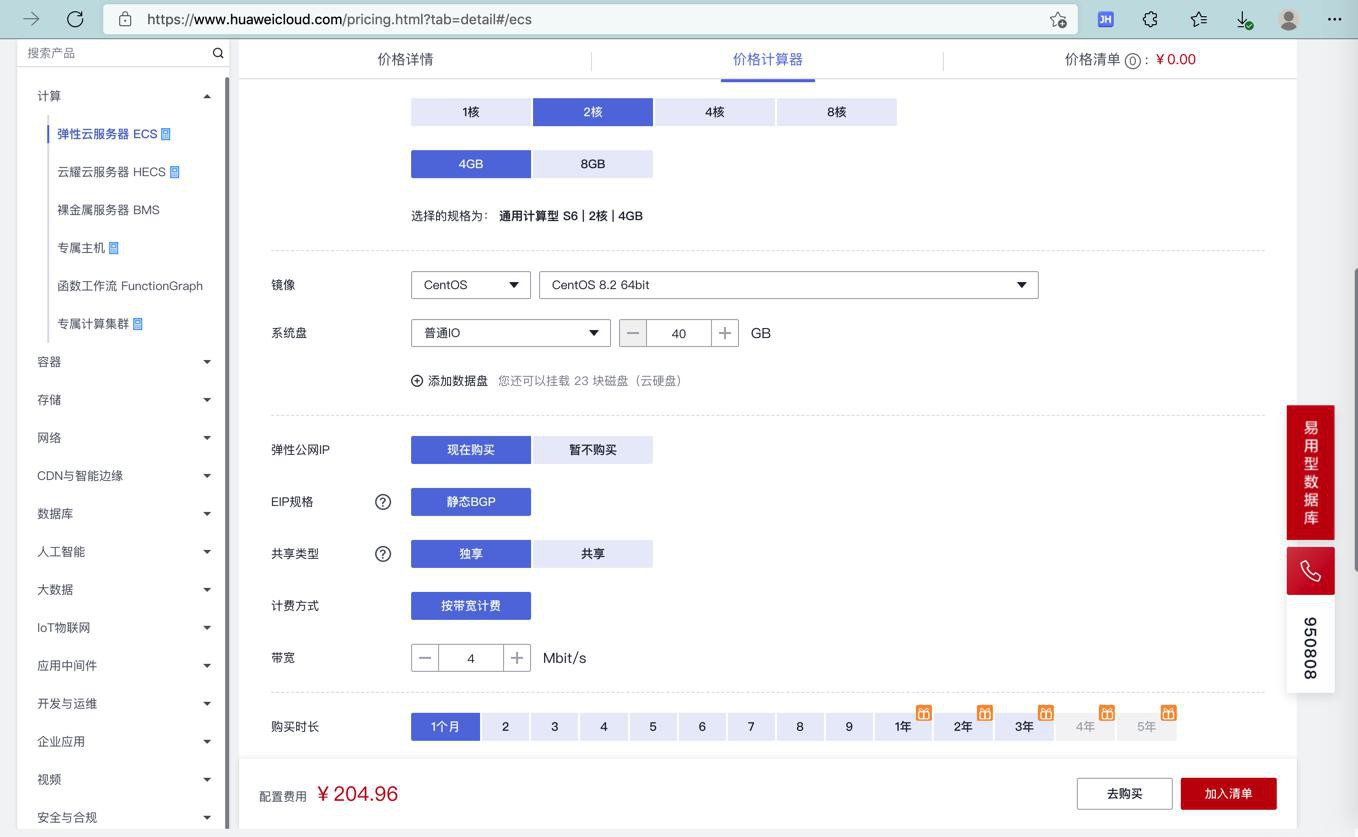
Task: Open the browser profile avatar
Action: point(1289,19)
